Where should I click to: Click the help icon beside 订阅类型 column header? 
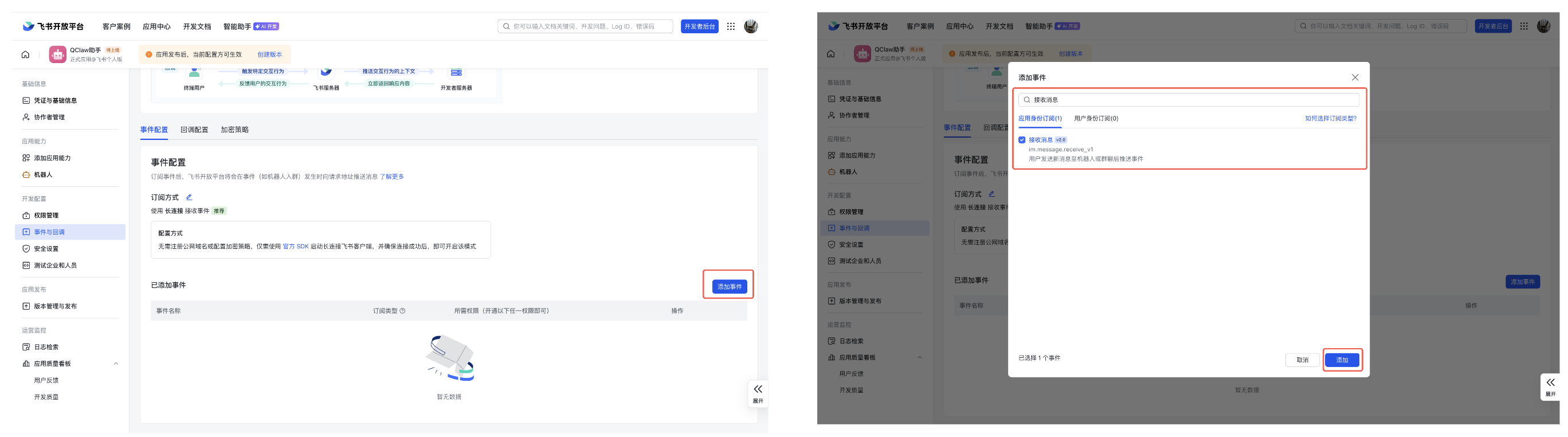pos(402,311)
